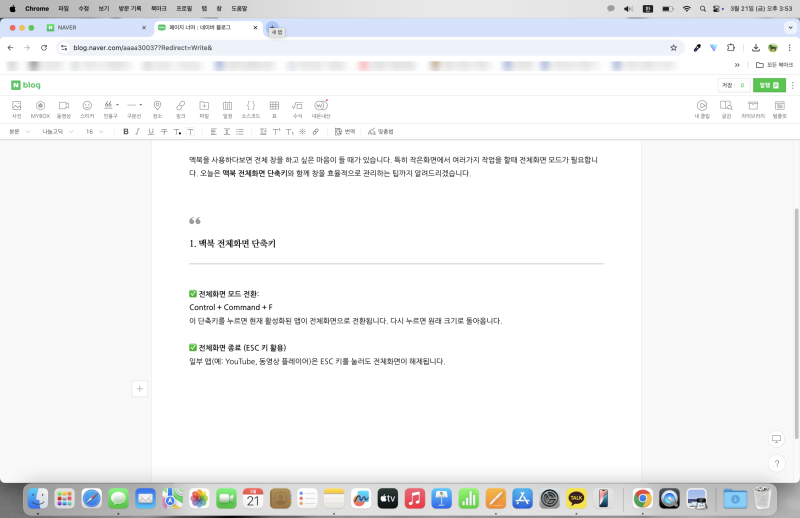The height and width of the screenshot is (518, 800).
Task: Open KakaoTalk from the Dock
Action: coord(576,499)
